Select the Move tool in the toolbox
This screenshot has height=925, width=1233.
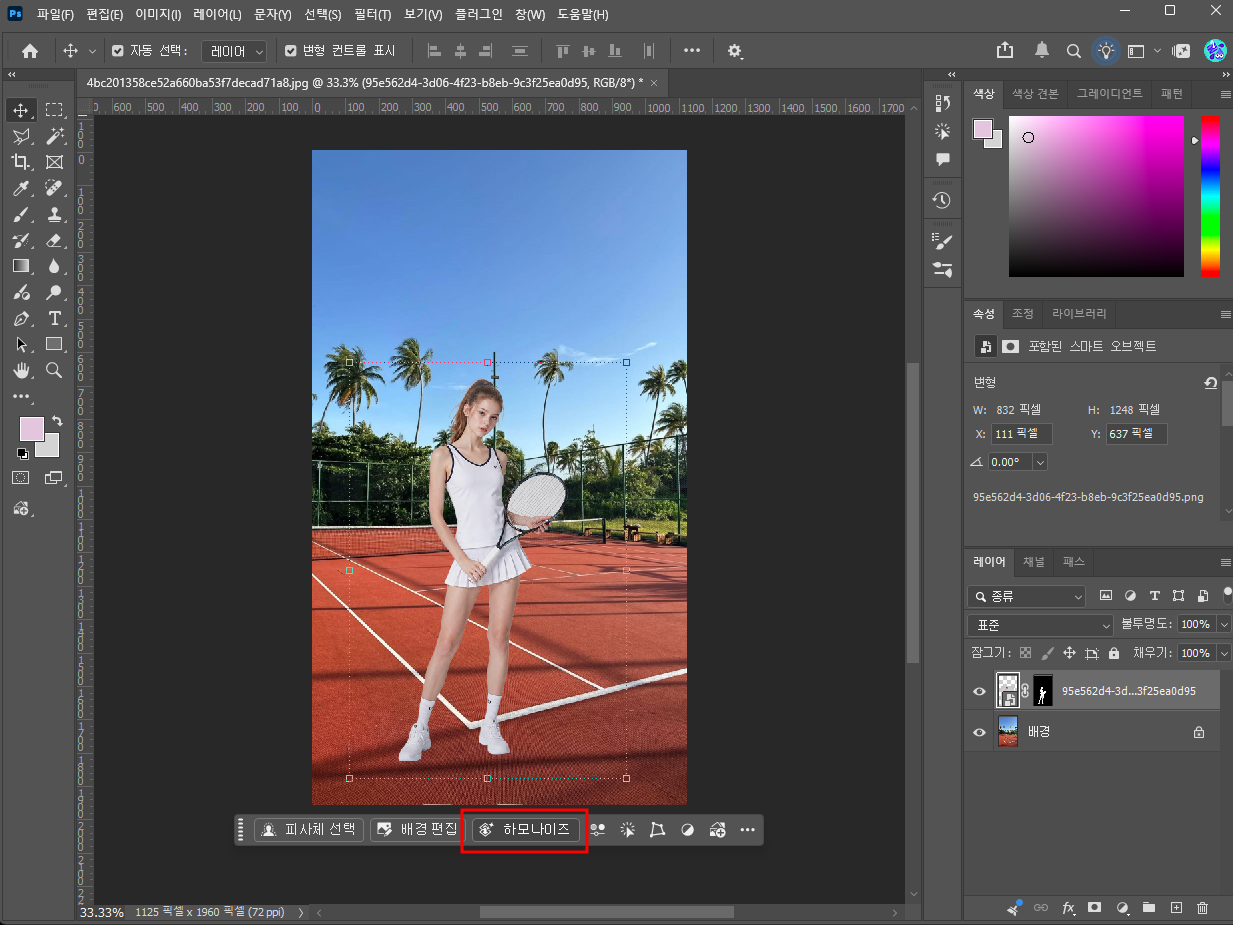coord(21,110)
